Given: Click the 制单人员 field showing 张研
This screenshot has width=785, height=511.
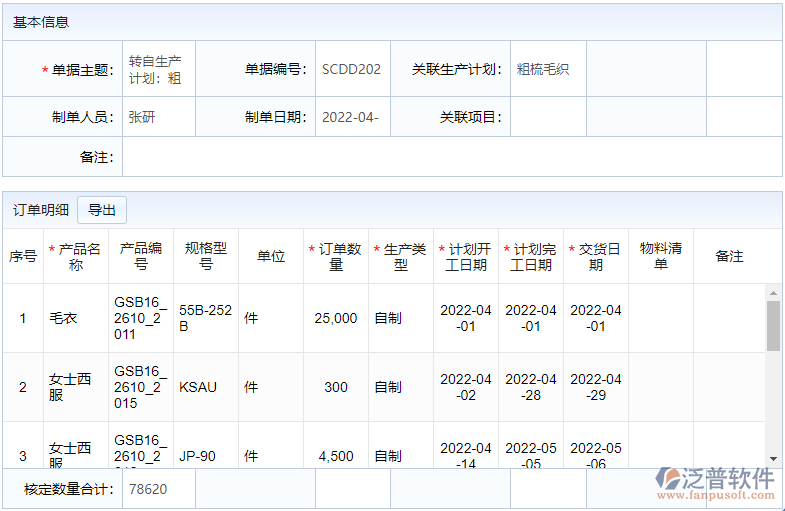Looking at the screenshot, I should pos(158,117).
